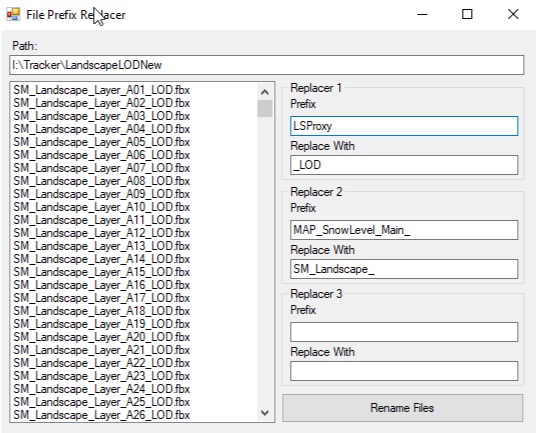Screen dimensions: 536x433
Task: Maximize the File Prefix Replacer window
Action: pyautogui.click(x=467, y=14)
